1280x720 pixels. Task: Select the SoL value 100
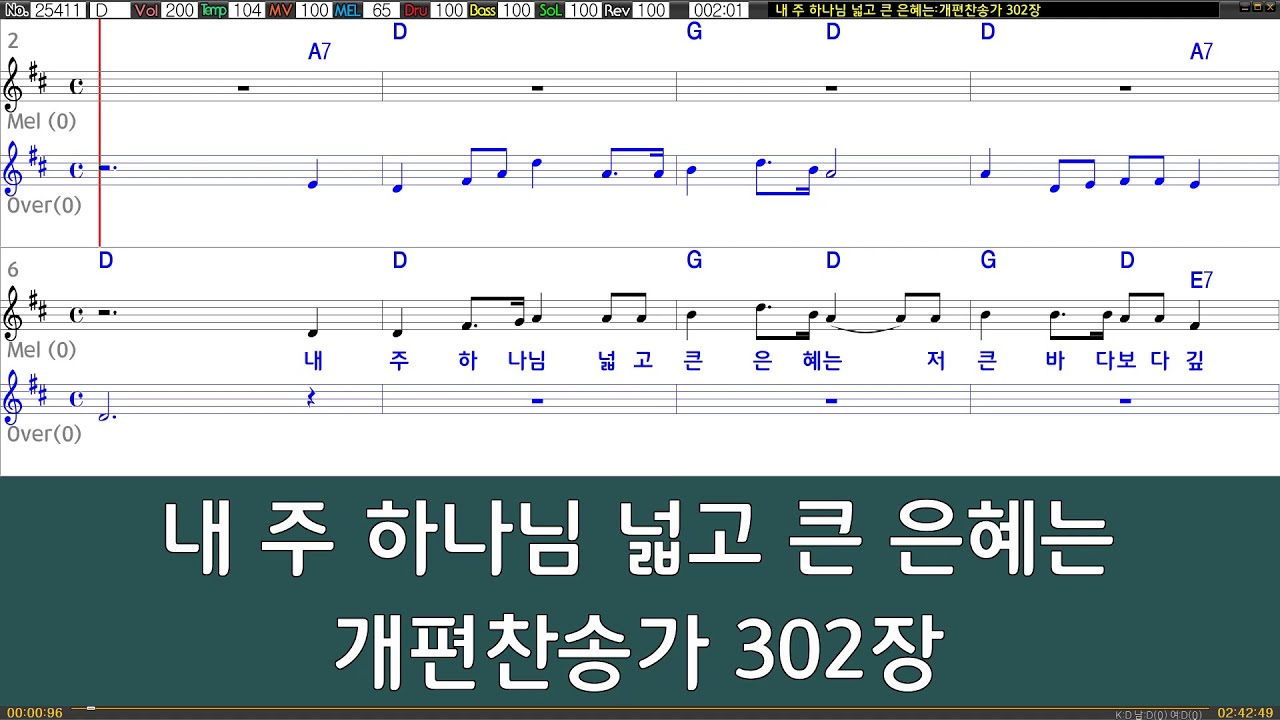coord(583,10)
